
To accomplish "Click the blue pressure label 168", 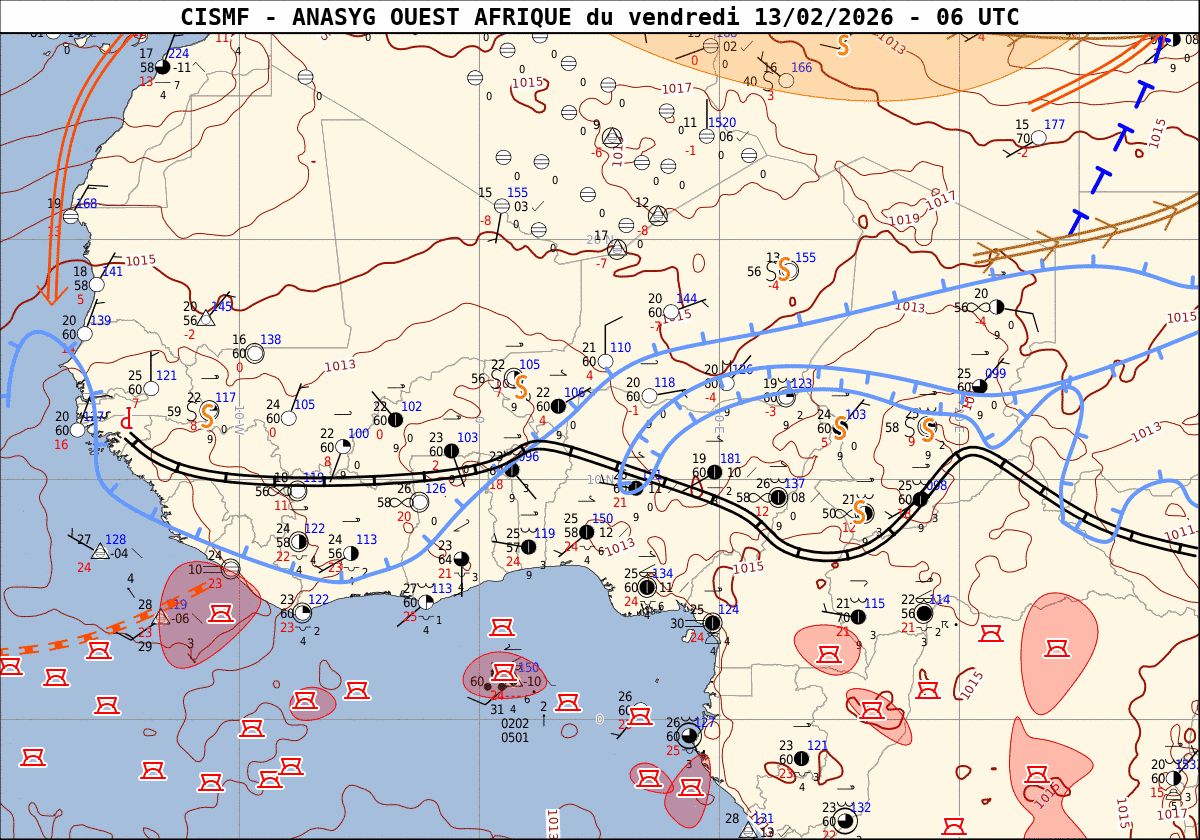I will click(x=86, y=204).
